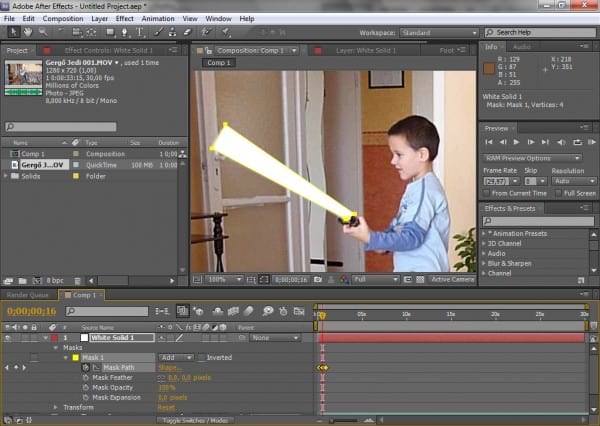This screenshot has width=600, height=426.
Task: Jump to first frame in Preview panel
Action: (490, 142)
